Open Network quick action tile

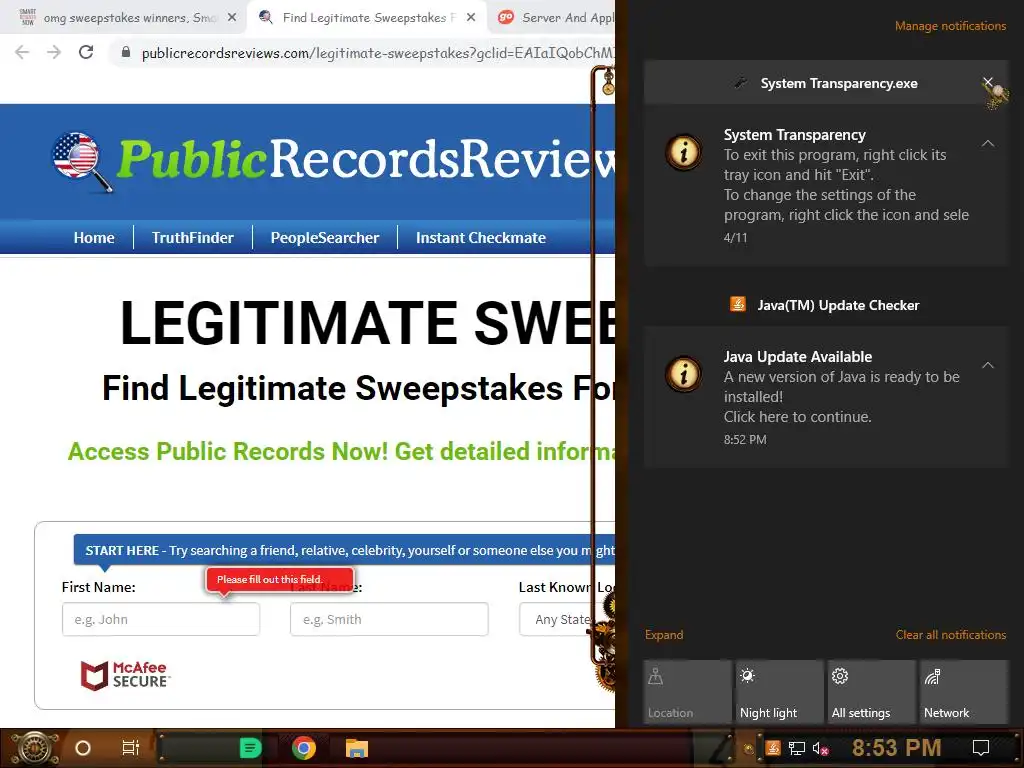tap(964, 692)
